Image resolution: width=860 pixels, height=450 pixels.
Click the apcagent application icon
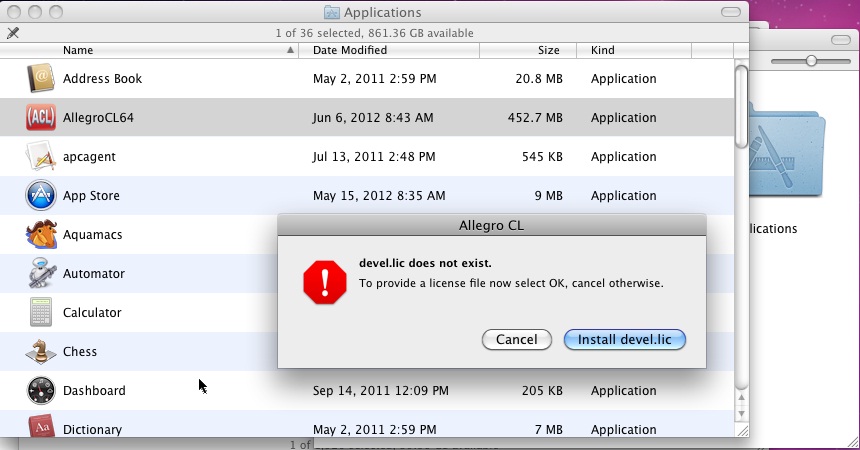(40, 156)
